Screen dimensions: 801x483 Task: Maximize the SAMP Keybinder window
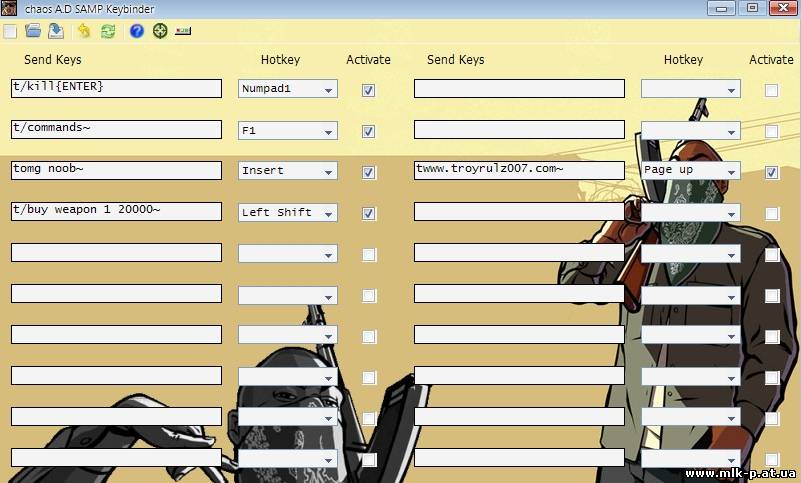coord(752,8)
